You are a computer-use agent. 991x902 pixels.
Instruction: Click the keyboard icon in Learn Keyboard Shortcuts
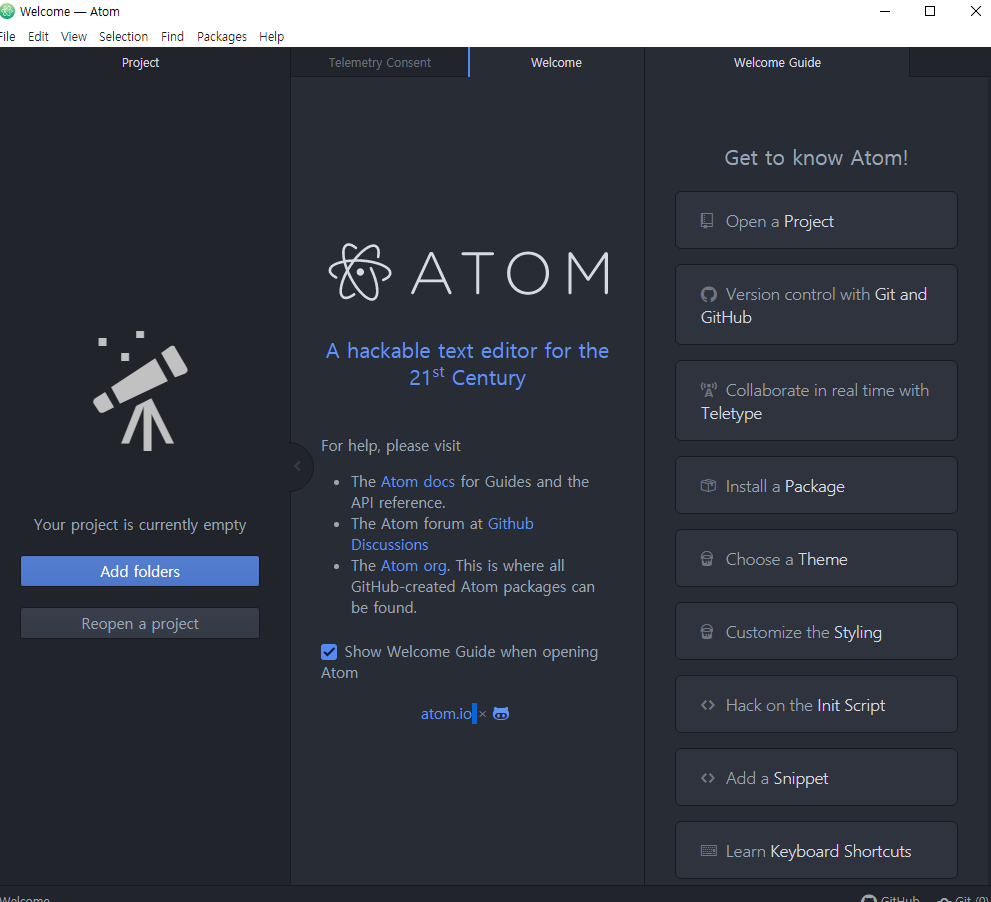709,851
